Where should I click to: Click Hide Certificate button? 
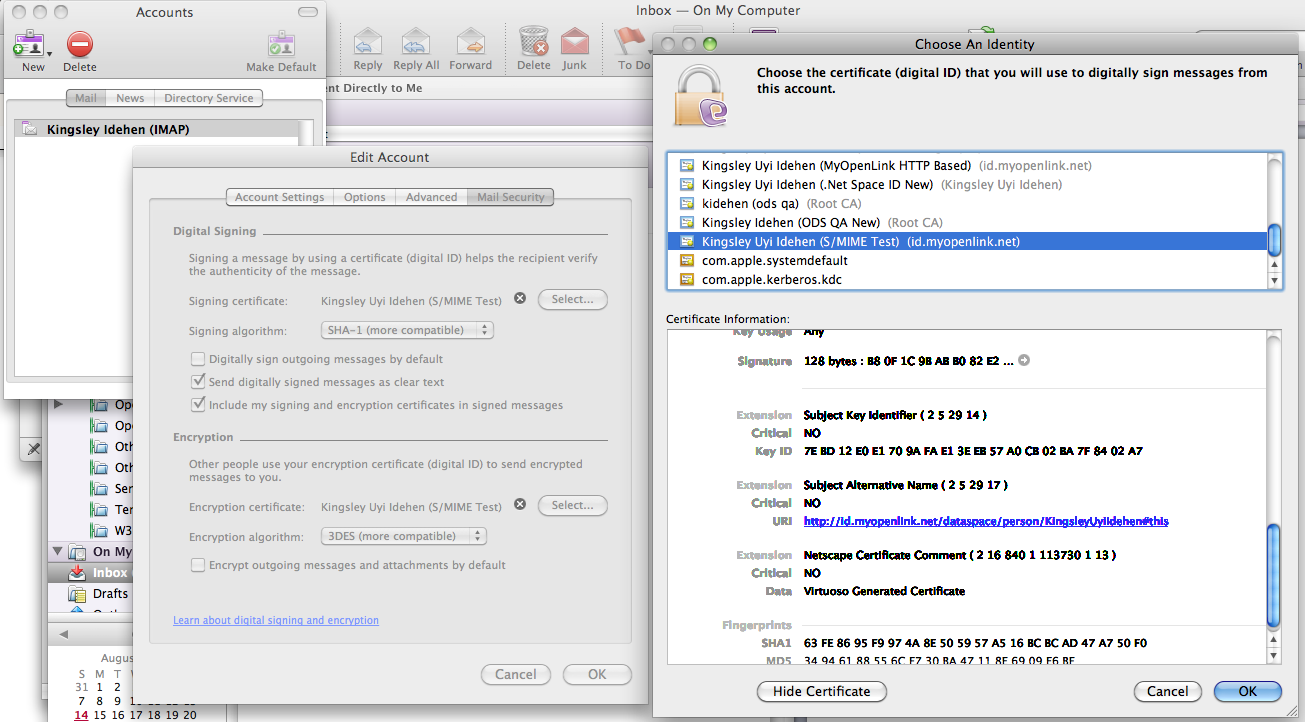click(822, 691)
